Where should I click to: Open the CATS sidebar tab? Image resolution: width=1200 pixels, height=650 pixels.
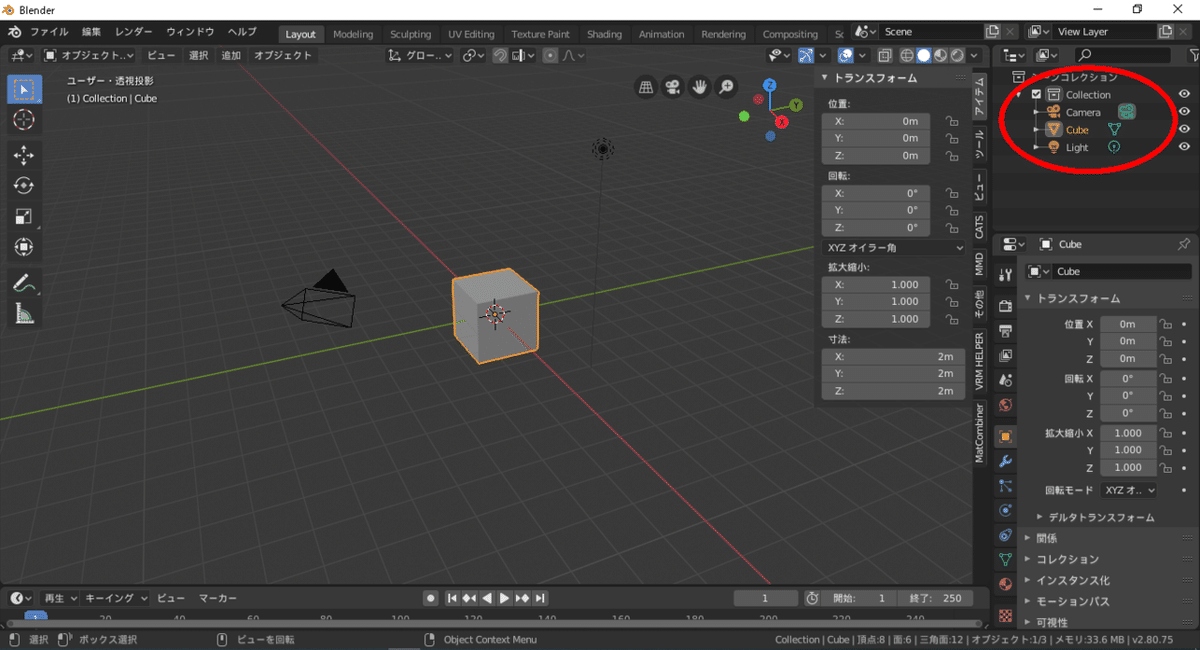pyautogui.click(x=980, y=226)
